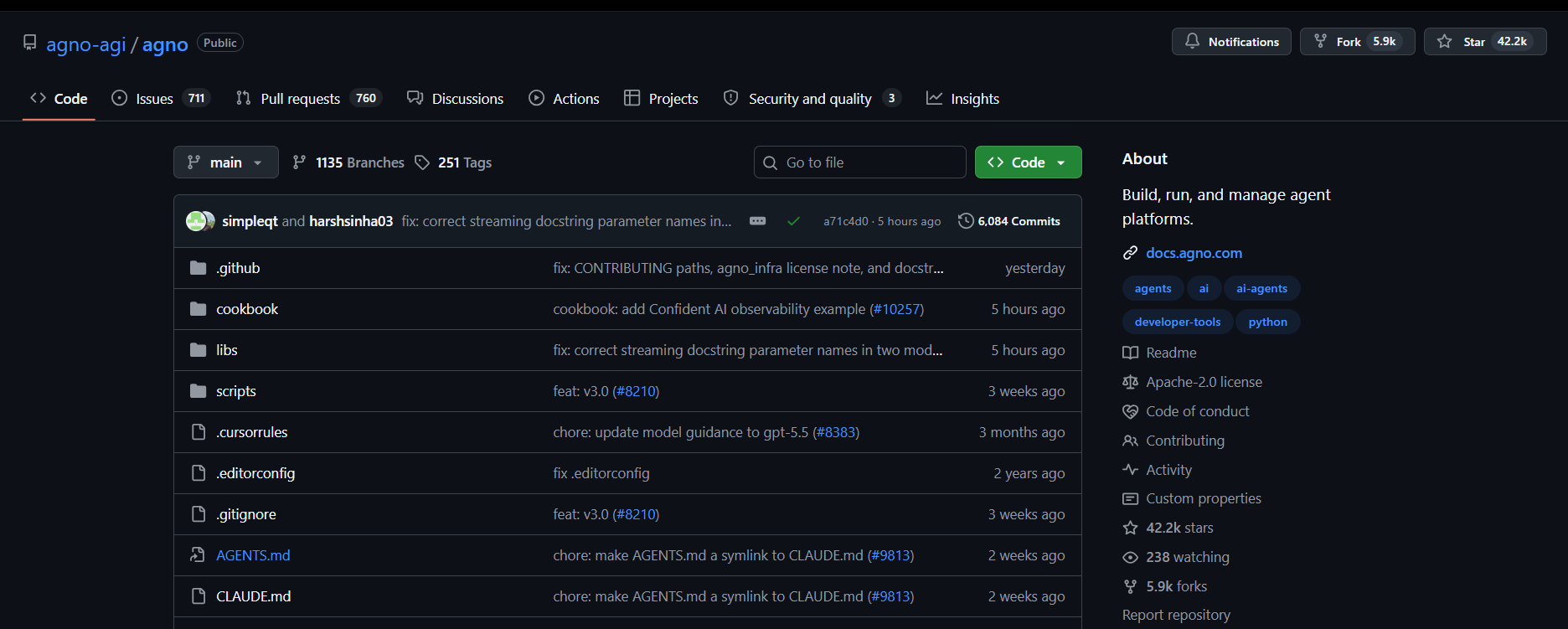Open the CLAUDE.md file

[x=254, y=596]
